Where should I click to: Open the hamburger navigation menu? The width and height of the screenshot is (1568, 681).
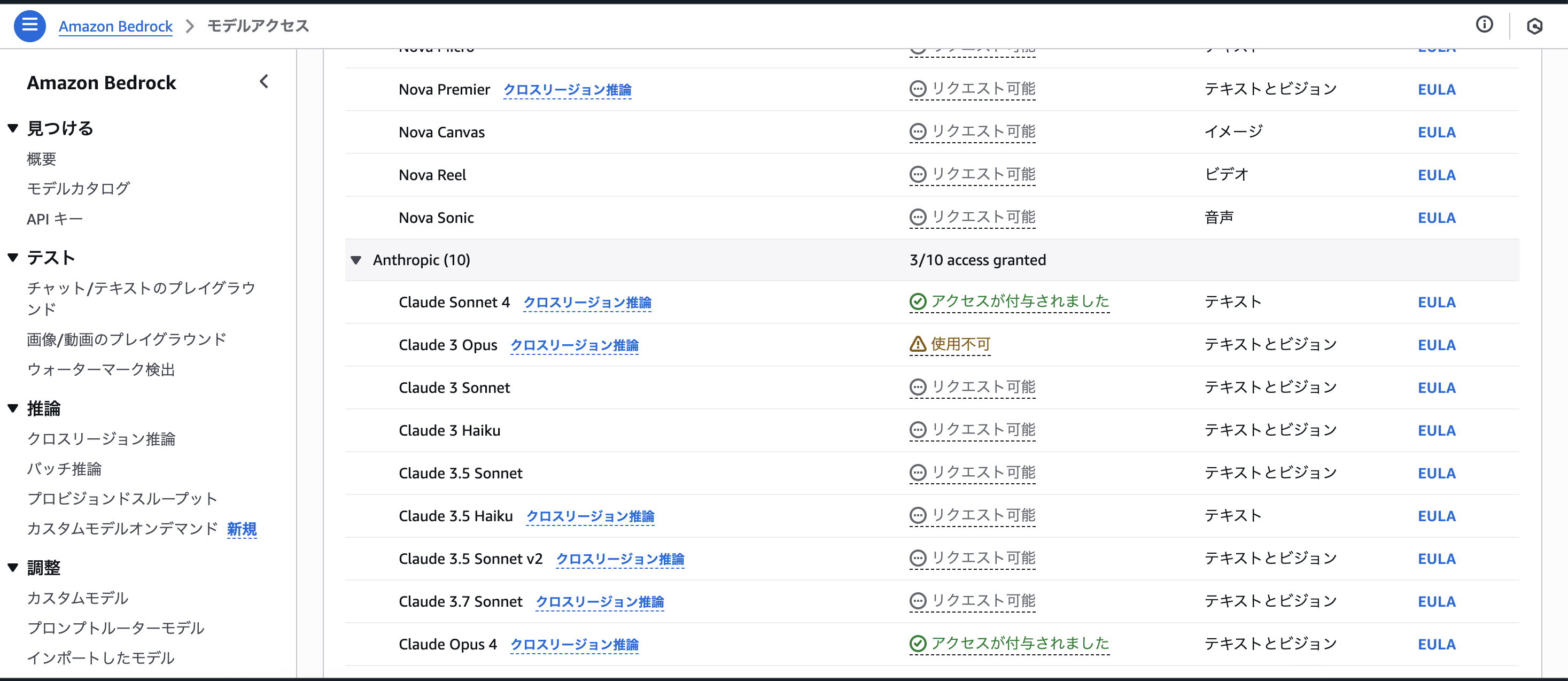coord(29,26)
